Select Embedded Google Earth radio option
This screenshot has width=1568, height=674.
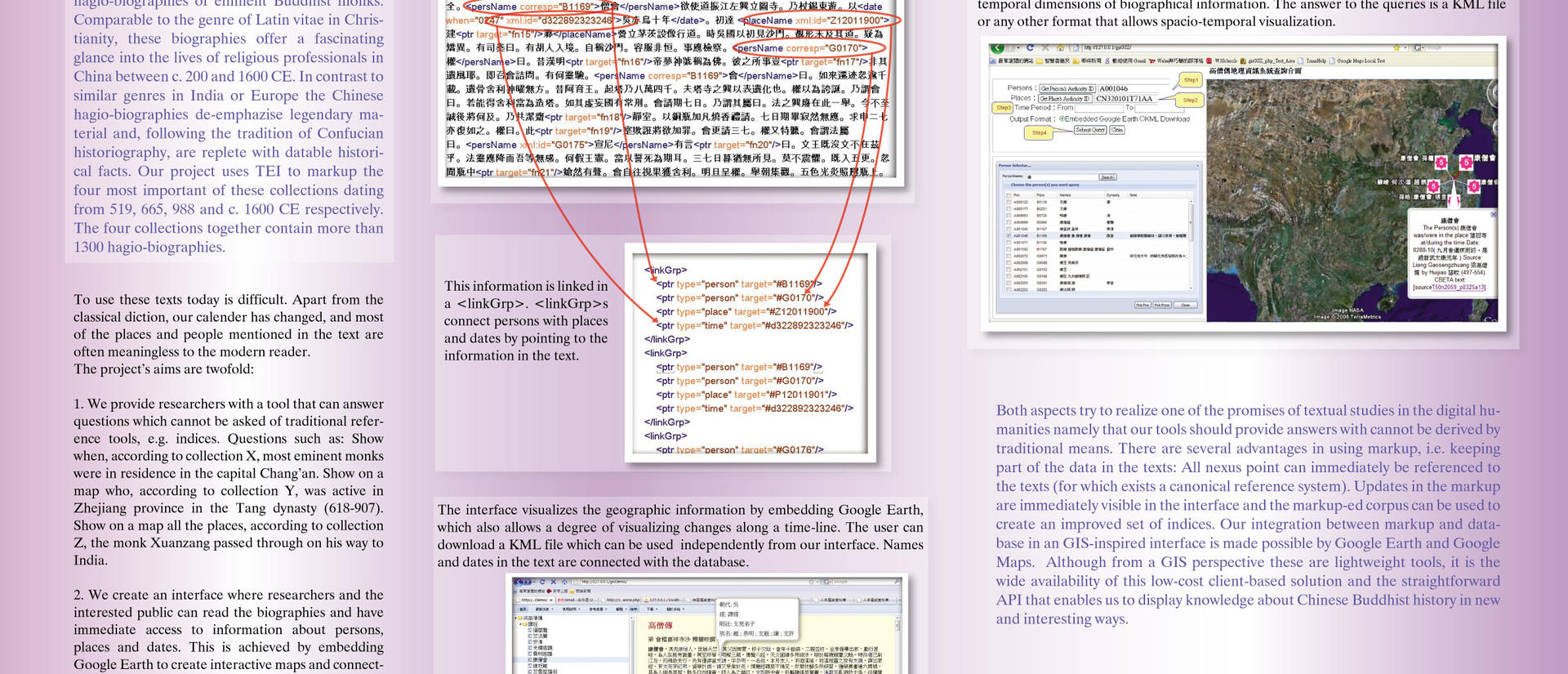coord(1062,118)
